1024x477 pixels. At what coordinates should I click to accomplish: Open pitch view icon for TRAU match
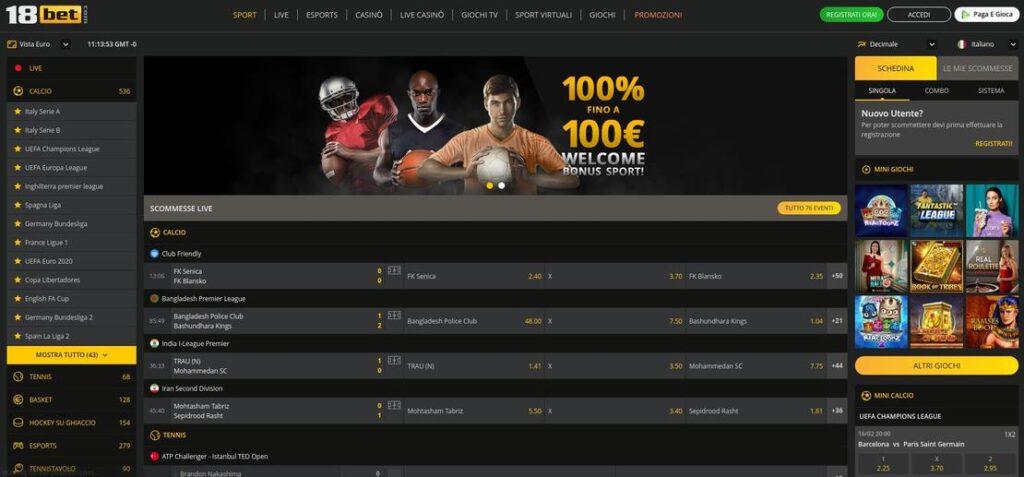(x=394, y=361)
